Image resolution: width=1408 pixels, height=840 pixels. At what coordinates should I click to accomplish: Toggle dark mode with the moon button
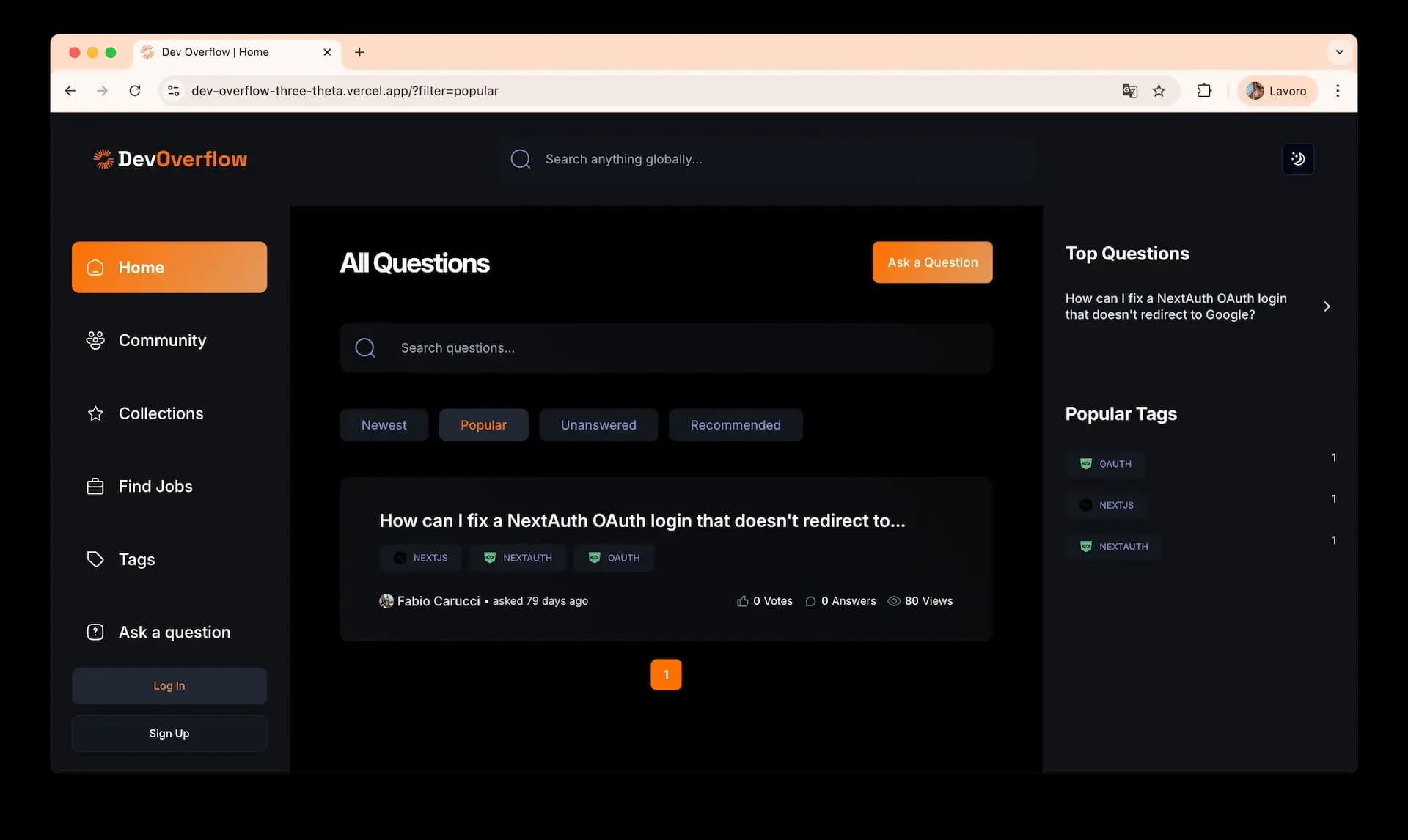click(1298, 158)
